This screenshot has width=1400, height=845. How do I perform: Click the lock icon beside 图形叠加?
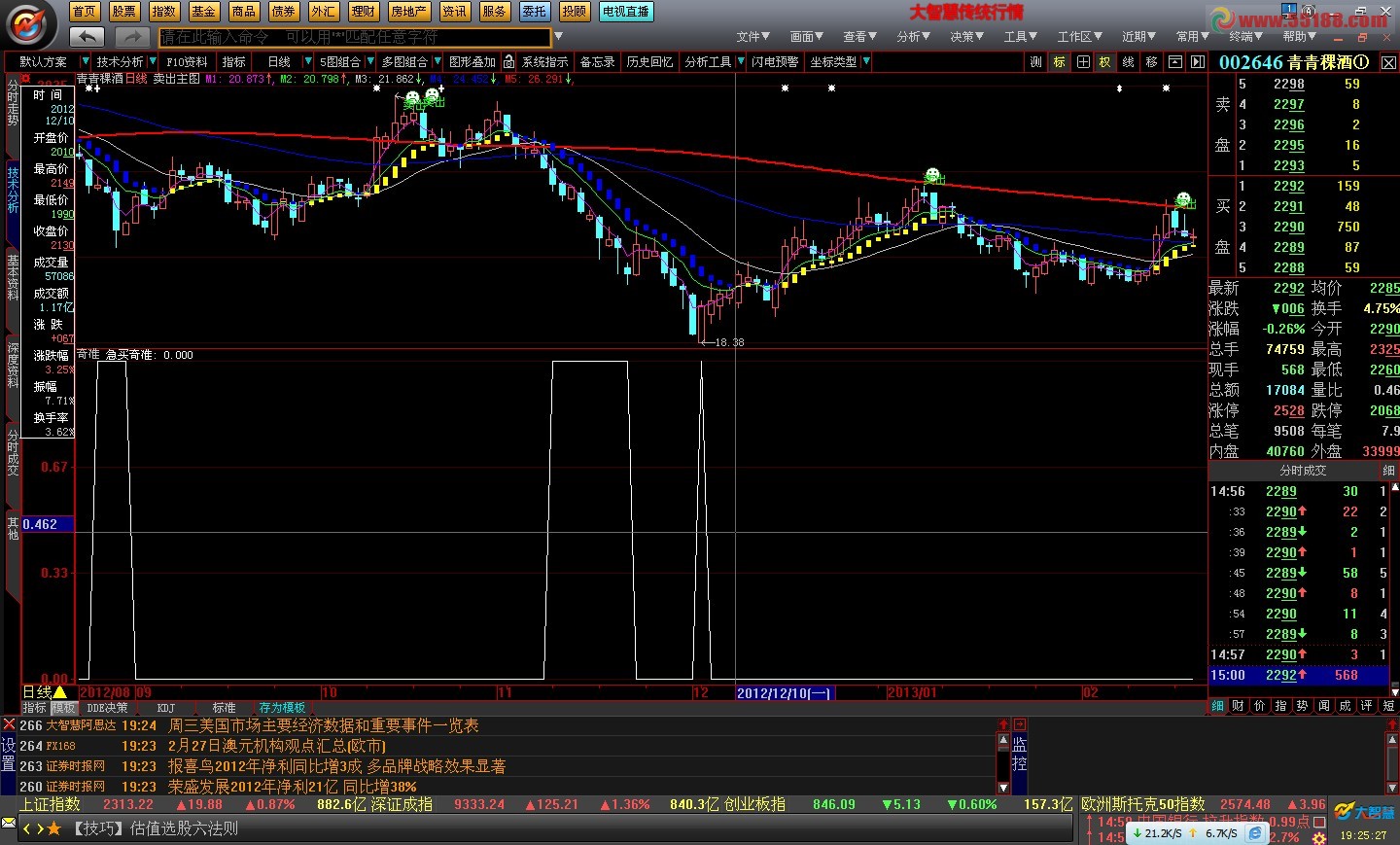508,61
